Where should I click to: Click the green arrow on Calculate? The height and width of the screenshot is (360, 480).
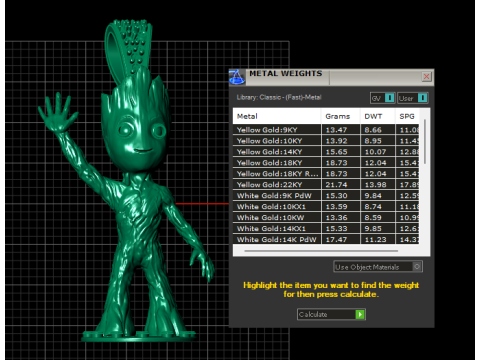(x=360, y=314)
